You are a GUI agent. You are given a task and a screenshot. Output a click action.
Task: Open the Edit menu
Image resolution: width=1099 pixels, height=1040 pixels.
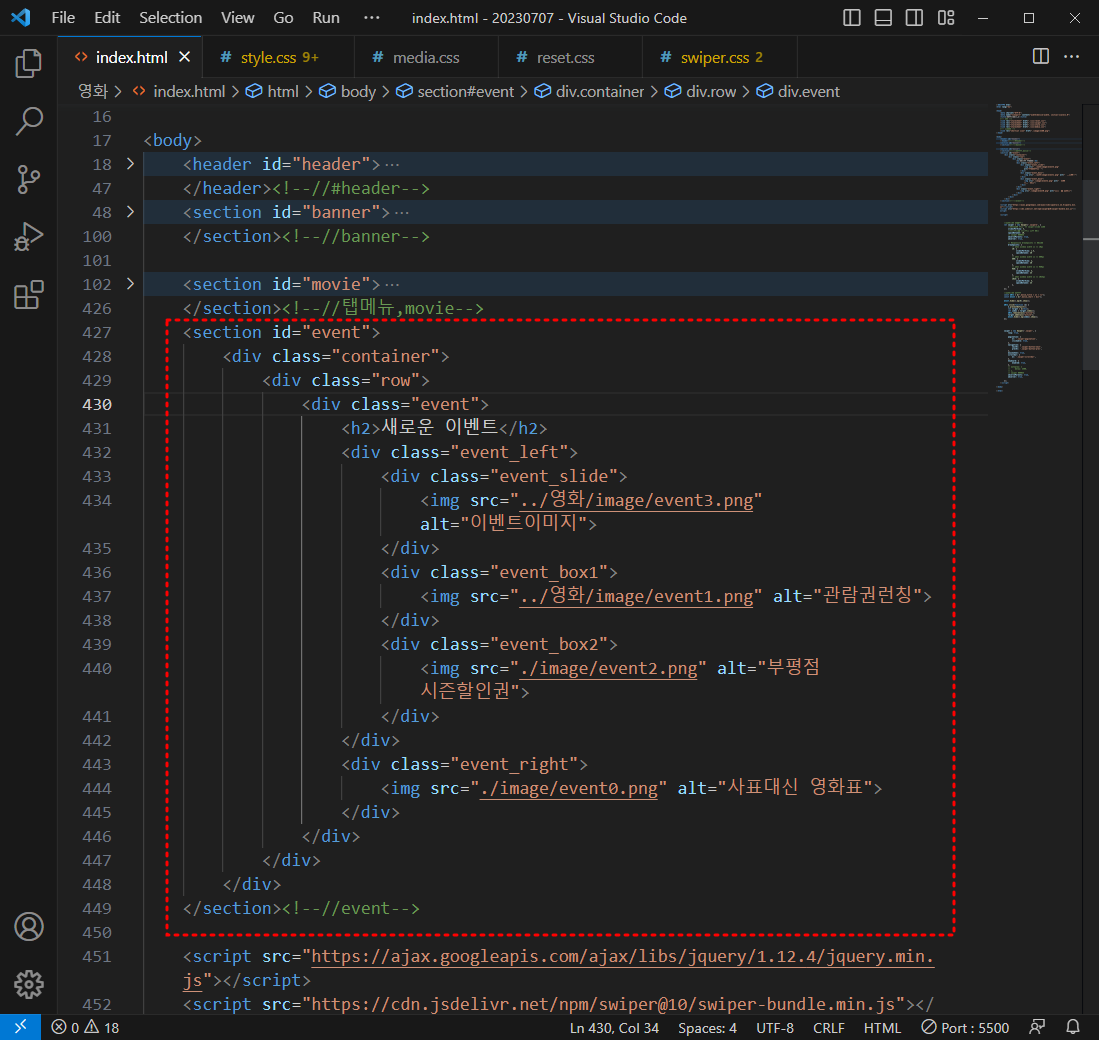(x=107, y=18)
